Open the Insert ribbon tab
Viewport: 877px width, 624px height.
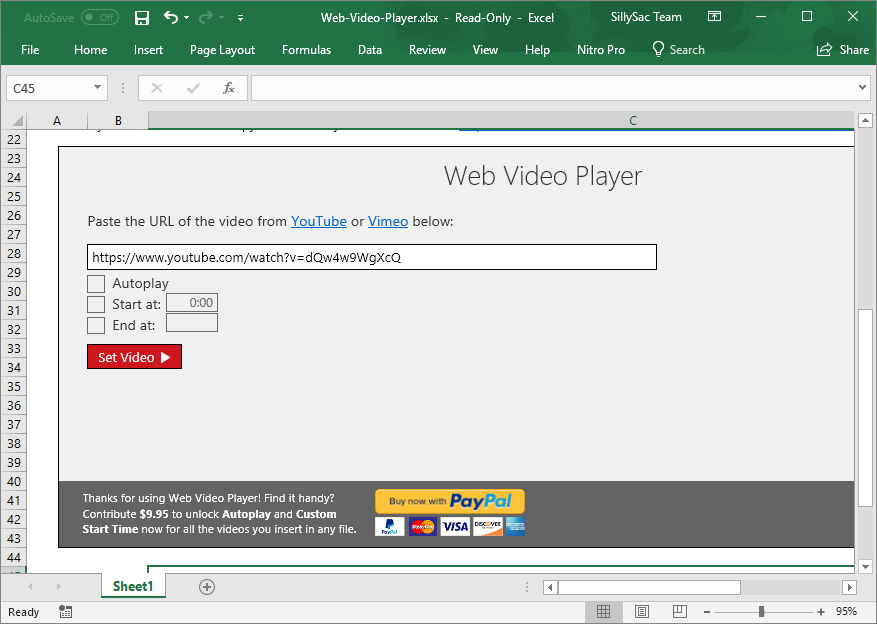148,50
